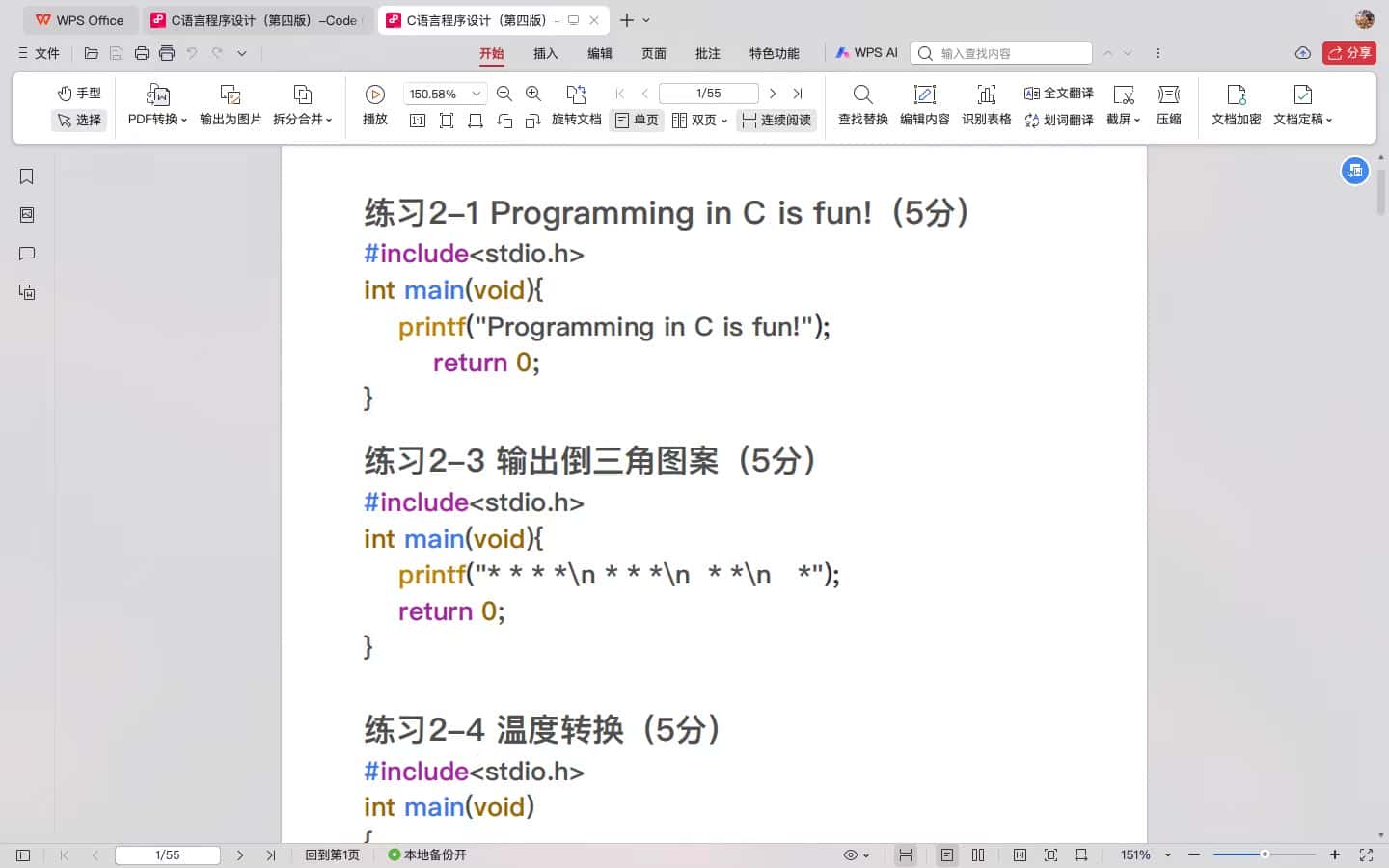Select the Hand (手型) tool
This screenshot has width=1389, height=868.
pos(79,93)
